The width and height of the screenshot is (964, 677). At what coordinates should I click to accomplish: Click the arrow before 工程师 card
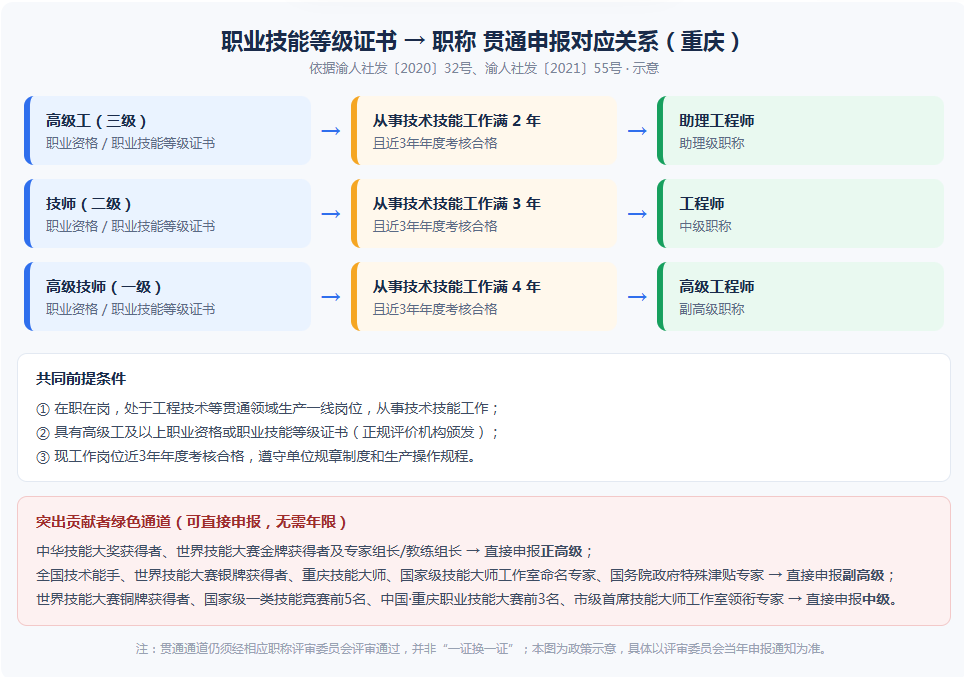[x=637, y=214]
